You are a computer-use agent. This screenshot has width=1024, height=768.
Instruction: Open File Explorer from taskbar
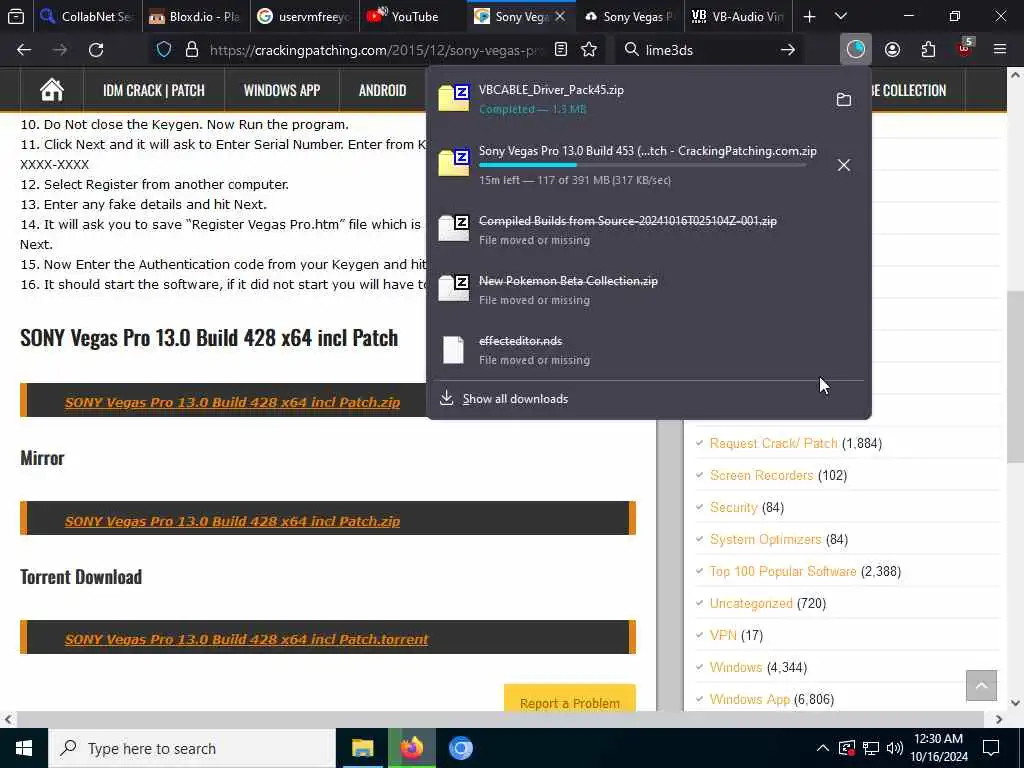(x=362, y=748)
